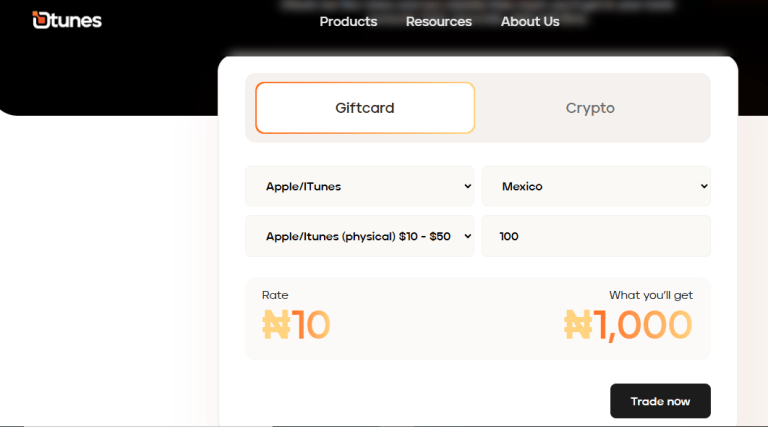This screenshot has height=427, width=768.
Task: Switch to the Crypto tab
Action: tap(590, 108)
